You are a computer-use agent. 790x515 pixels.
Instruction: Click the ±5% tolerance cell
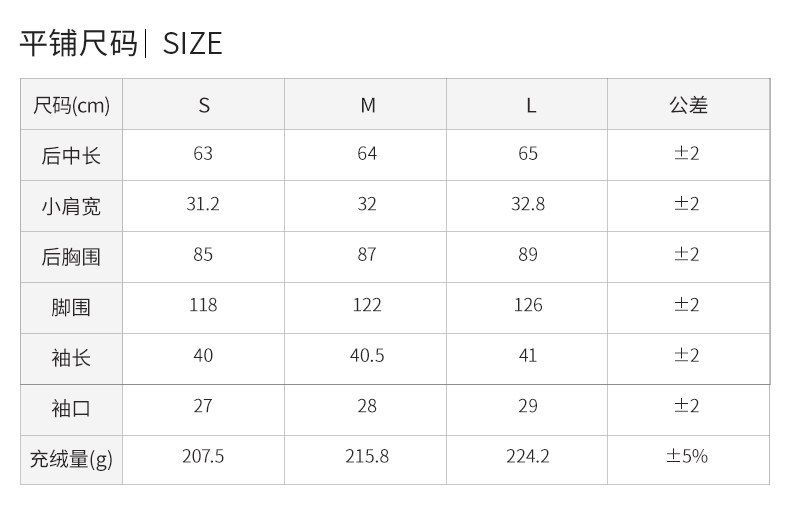tap(689, 460)
